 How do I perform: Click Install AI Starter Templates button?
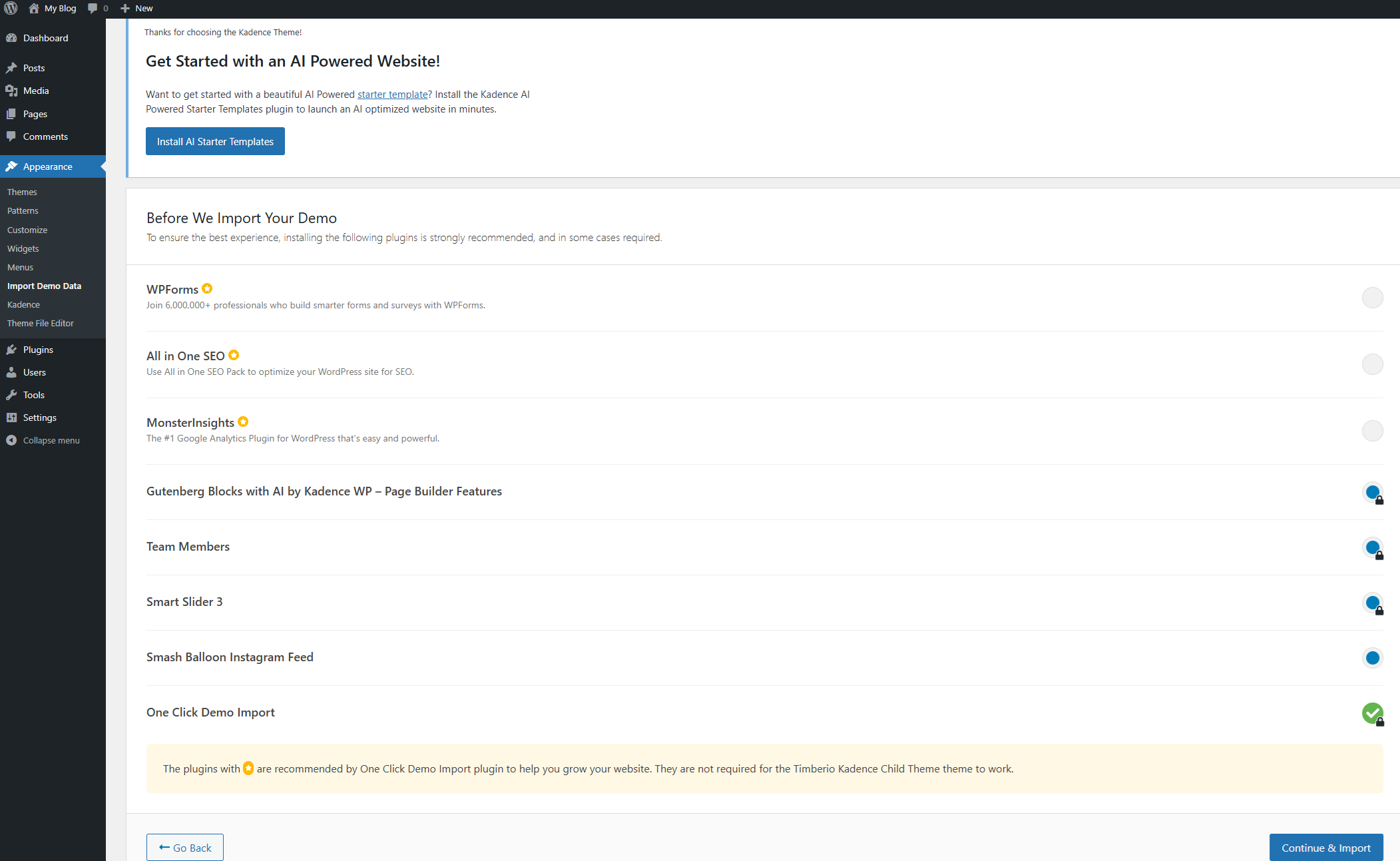tap(215, 141)
